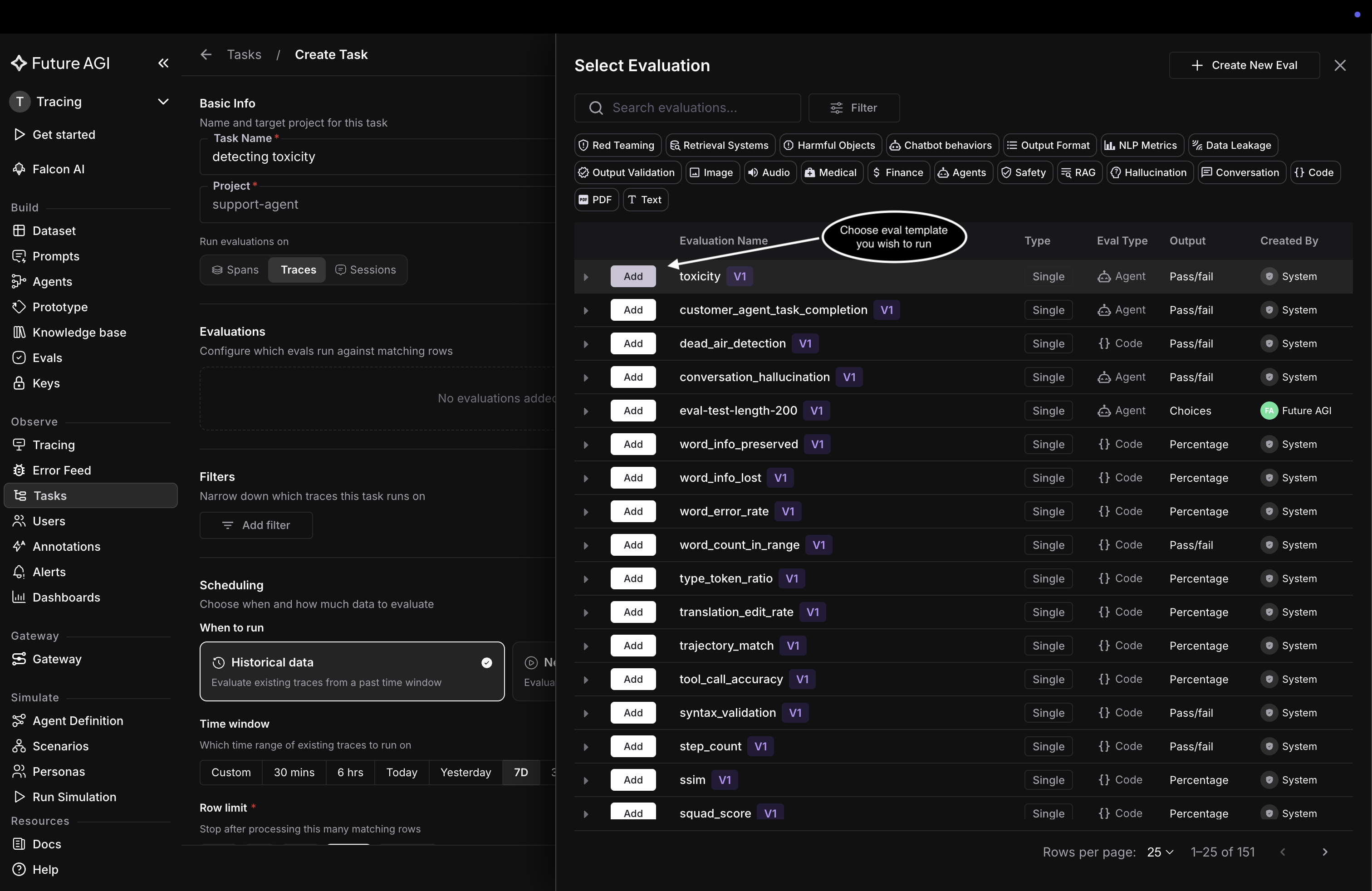This screenshot has width=1372, height=891.
Task: Choose Yesterday time window
Action: point(465,772)
